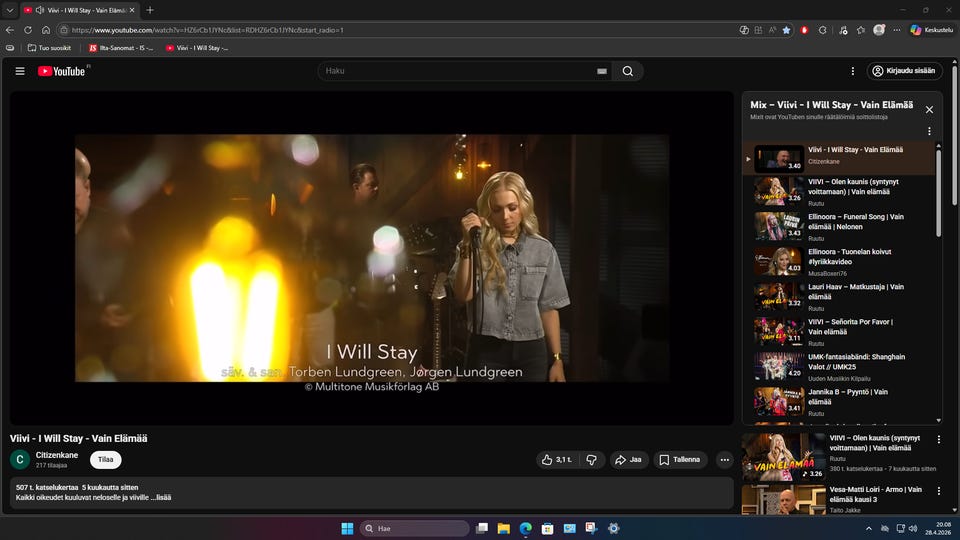Save video with Tallenna button

(680, 460)
